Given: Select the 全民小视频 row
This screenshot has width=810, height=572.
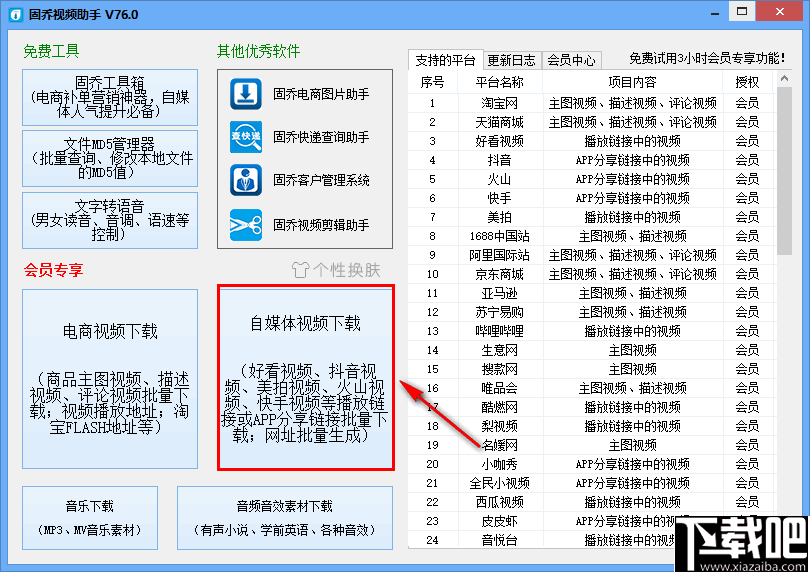Looking at the screenshot, I should pyautogui.click(x=592, y=483).
